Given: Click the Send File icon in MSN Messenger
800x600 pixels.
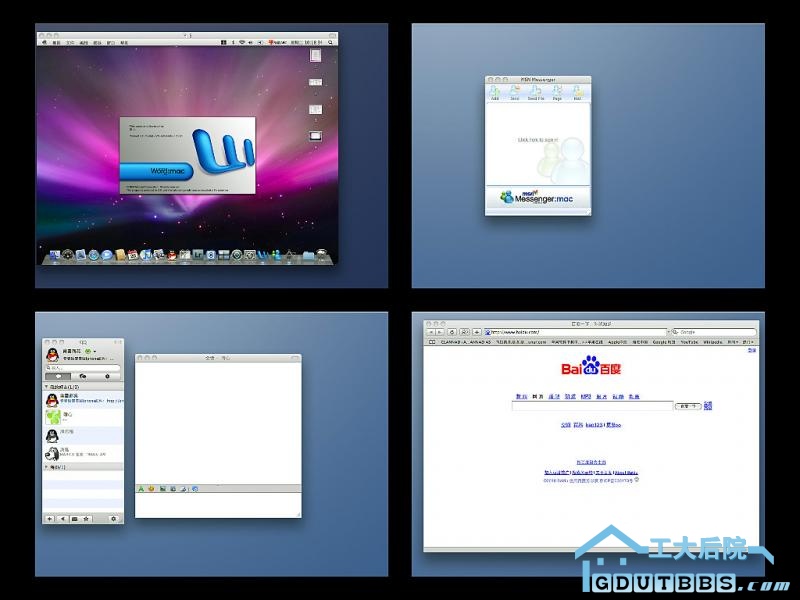Looking at the screenshot, I should 536,92.
